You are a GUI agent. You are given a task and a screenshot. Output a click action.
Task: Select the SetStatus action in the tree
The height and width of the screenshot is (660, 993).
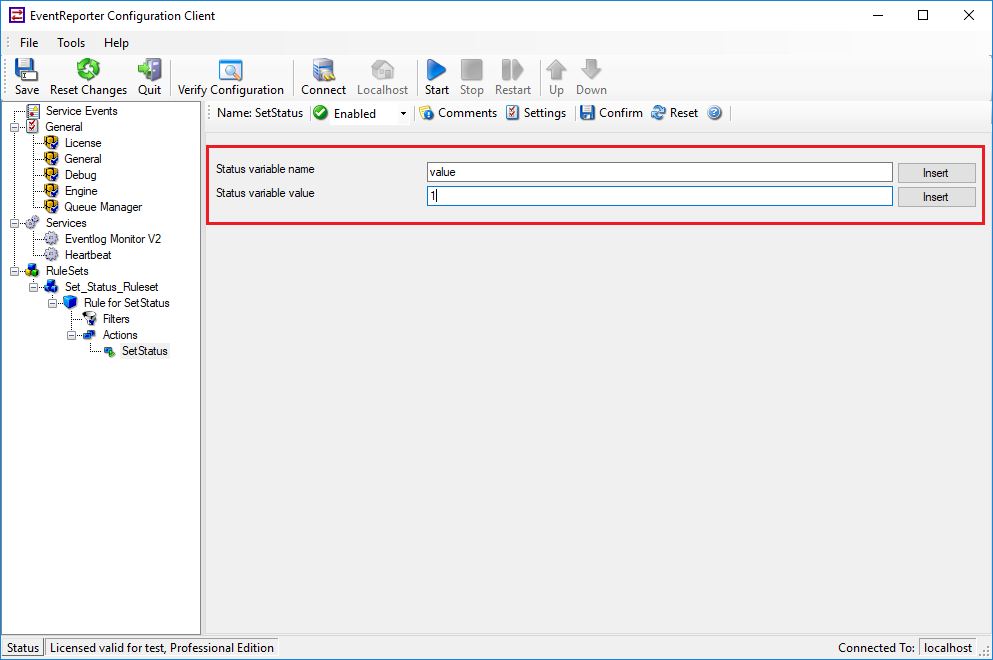click(144, 351)
